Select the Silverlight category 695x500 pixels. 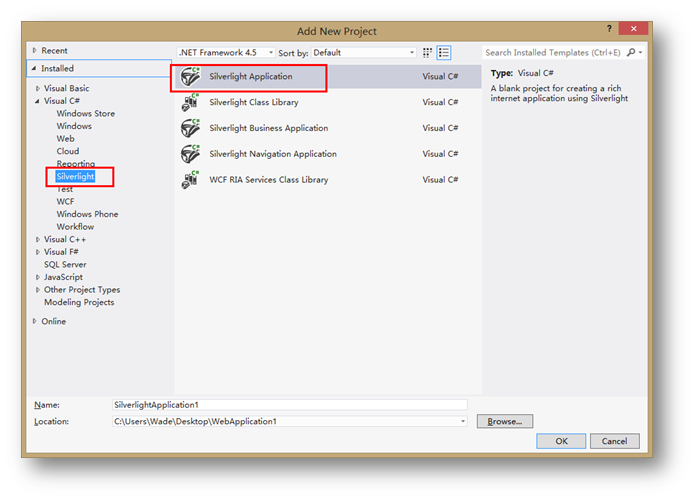coord(75,176)
